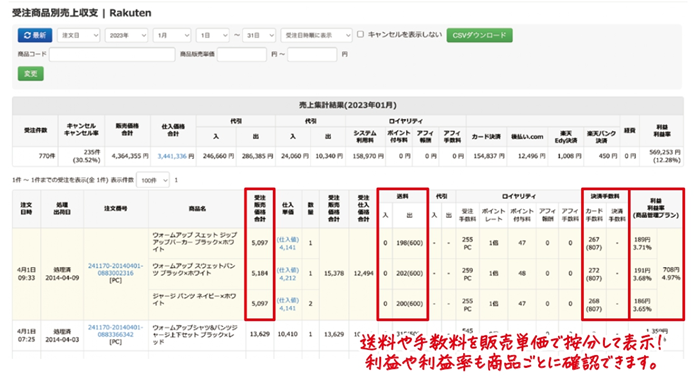Tick the キャンセルを表示しない checkbox
694x379 pixels.
(360, 35)
